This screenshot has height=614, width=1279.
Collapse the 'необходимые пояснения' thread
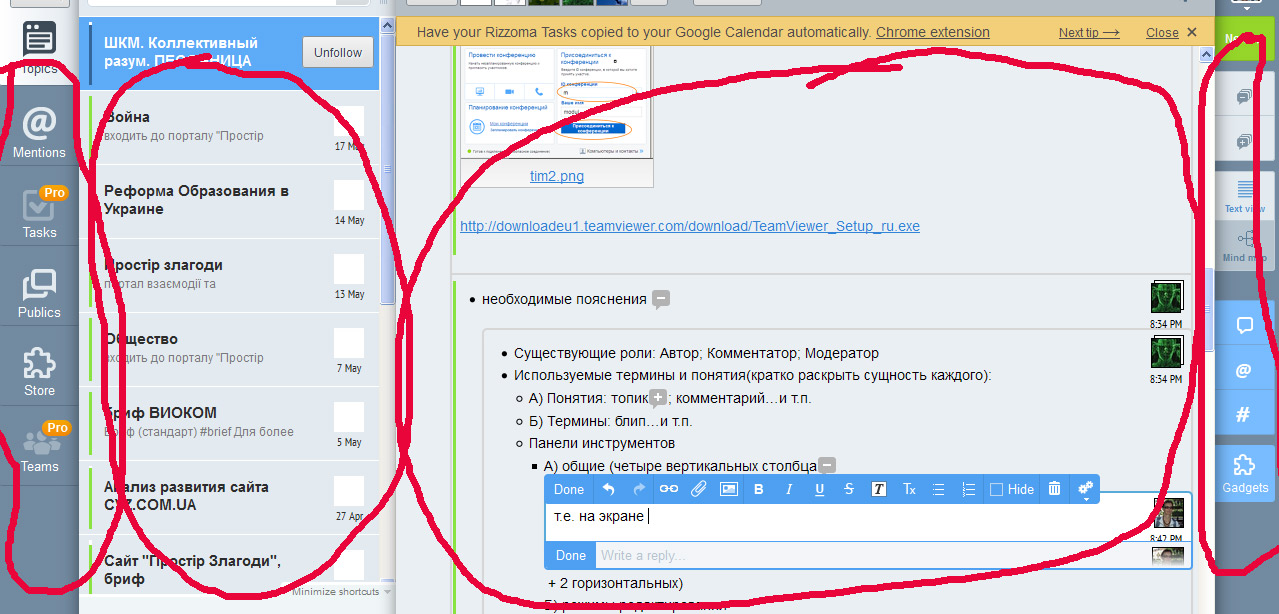pos(660,299)
